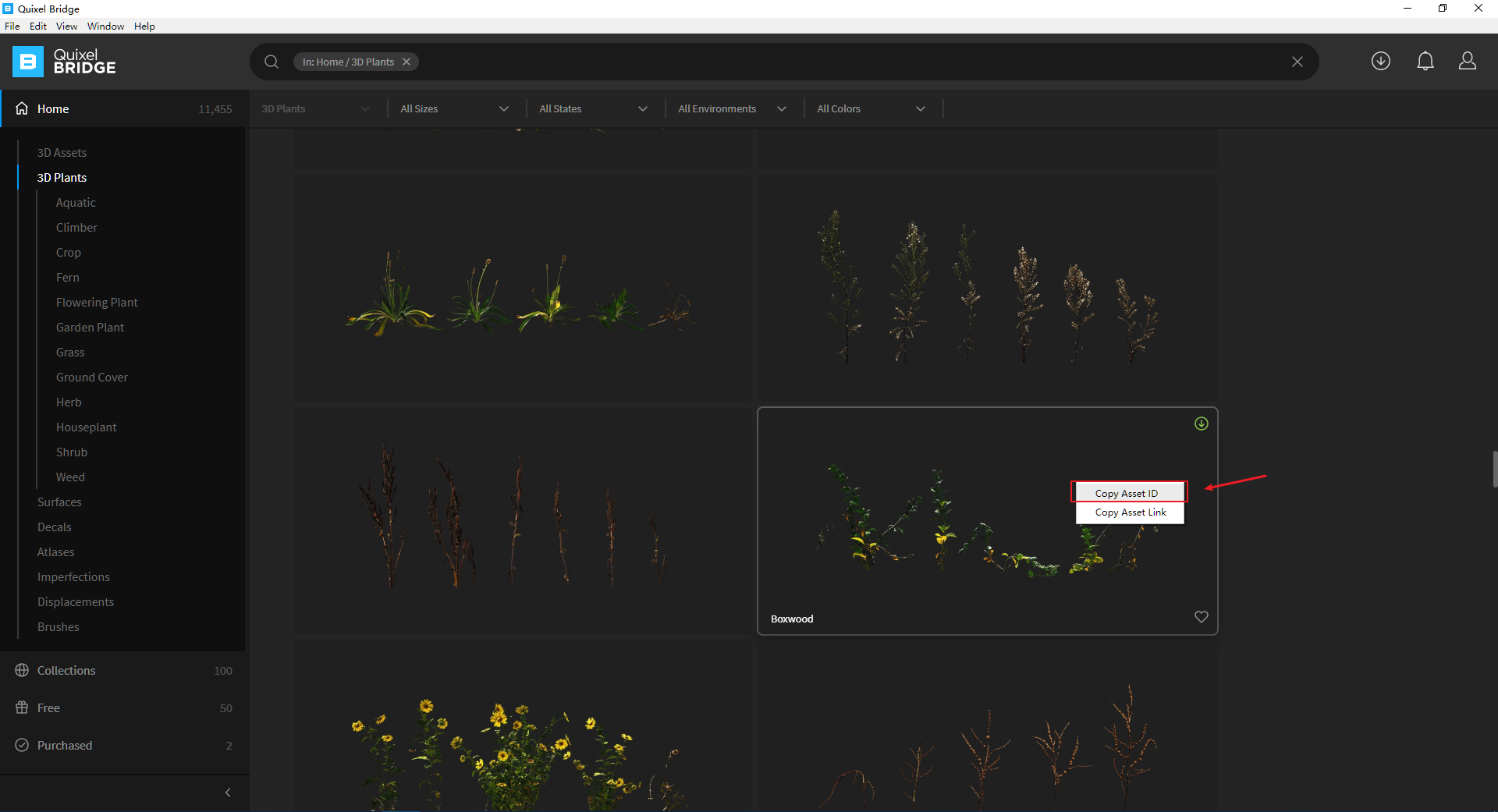This screenshot has height=812, width=1498.
Task: Clear the search bar with the X icon
Action: coord(1297,62)
